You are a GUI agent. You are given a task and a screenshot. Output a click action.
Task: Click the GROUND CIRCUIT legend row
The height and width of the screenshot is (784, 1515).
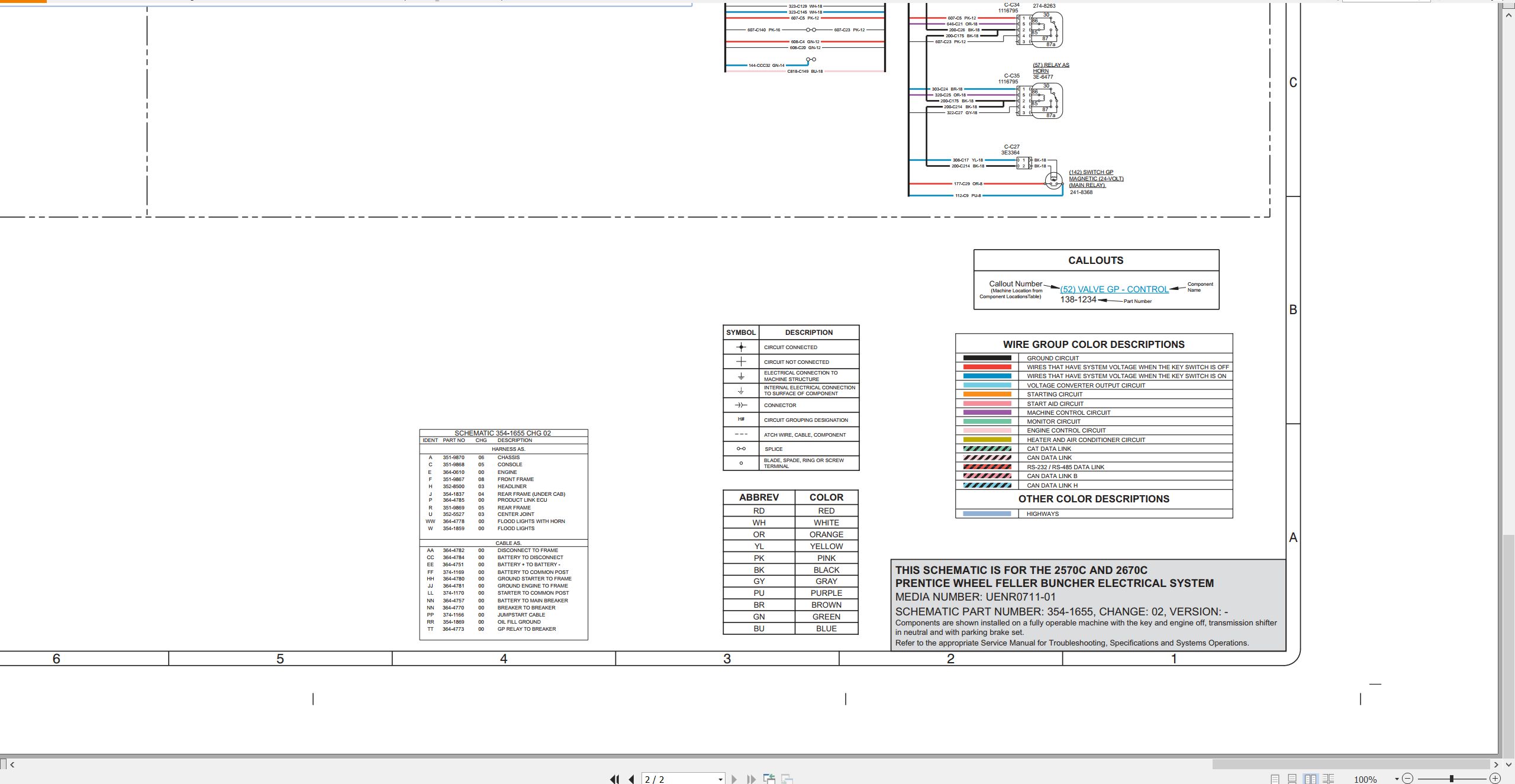click(1094, 358)
